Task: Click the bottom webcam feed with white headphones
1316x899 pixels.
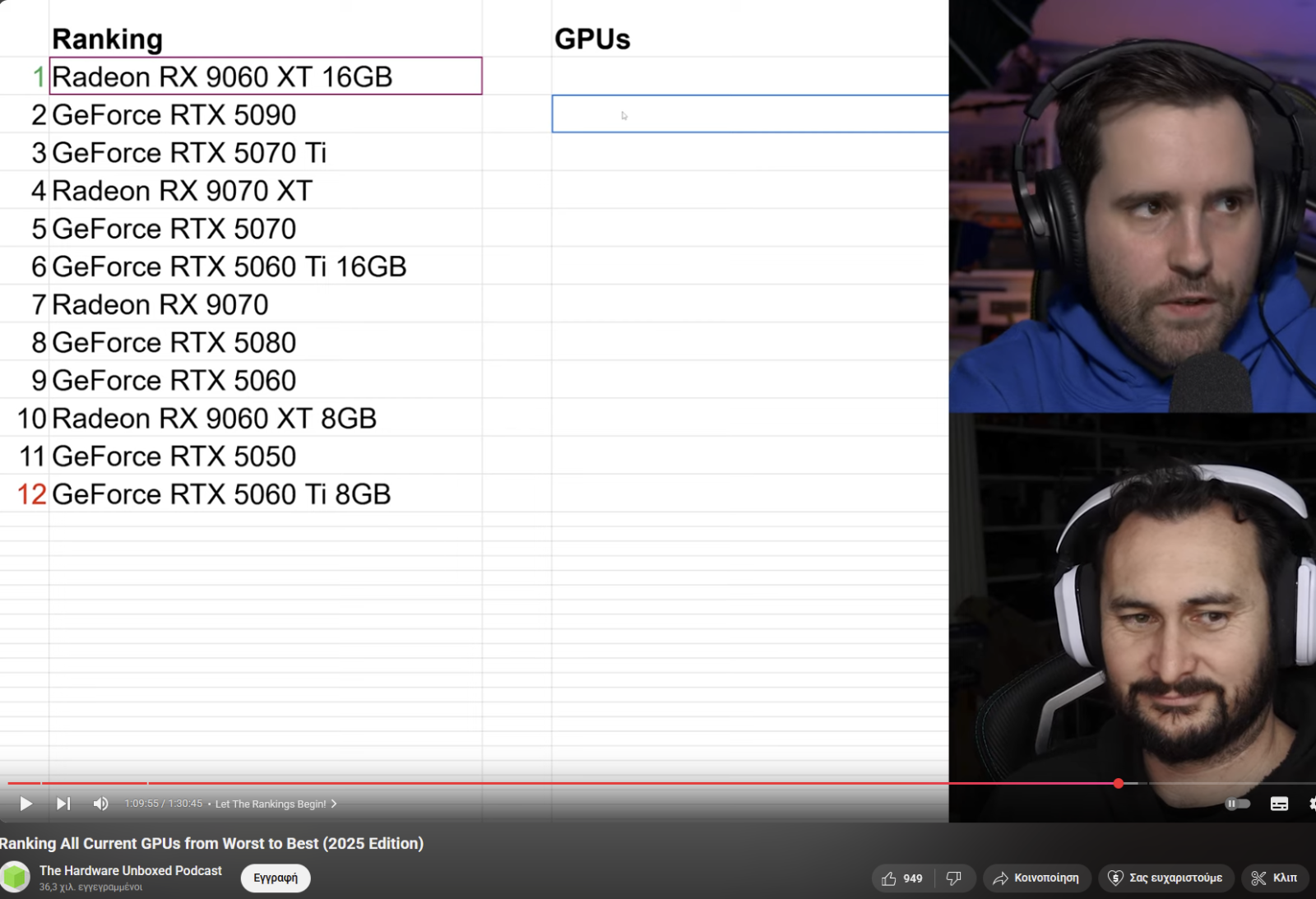Action: [x=1133, y=617]
